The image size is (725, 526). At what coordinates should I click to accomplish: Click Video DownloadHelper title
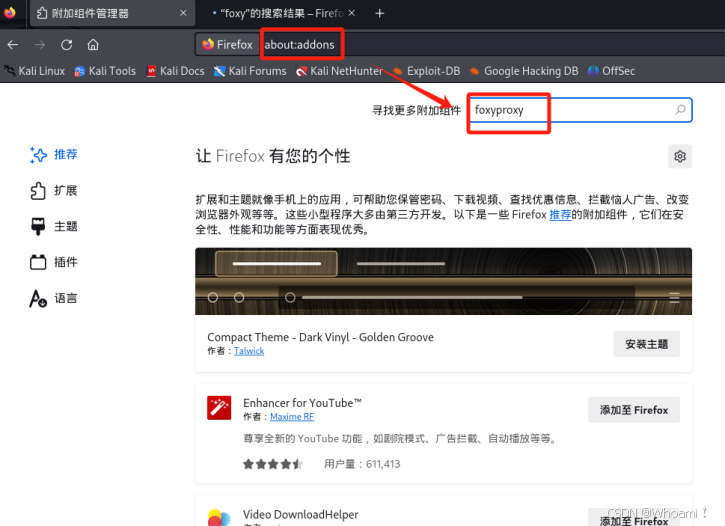click(x=301, y=514)
